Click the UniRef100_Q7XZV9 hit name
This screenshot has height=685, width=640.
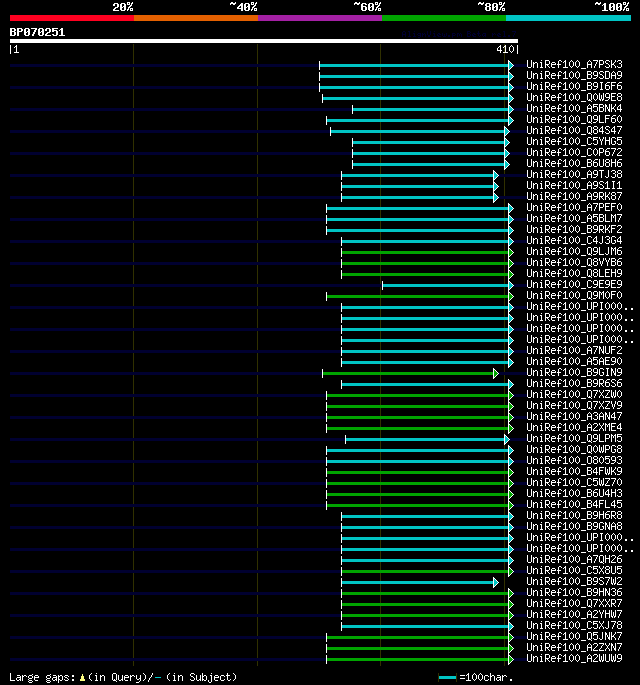pyautogui.click(x=574, y=406)
